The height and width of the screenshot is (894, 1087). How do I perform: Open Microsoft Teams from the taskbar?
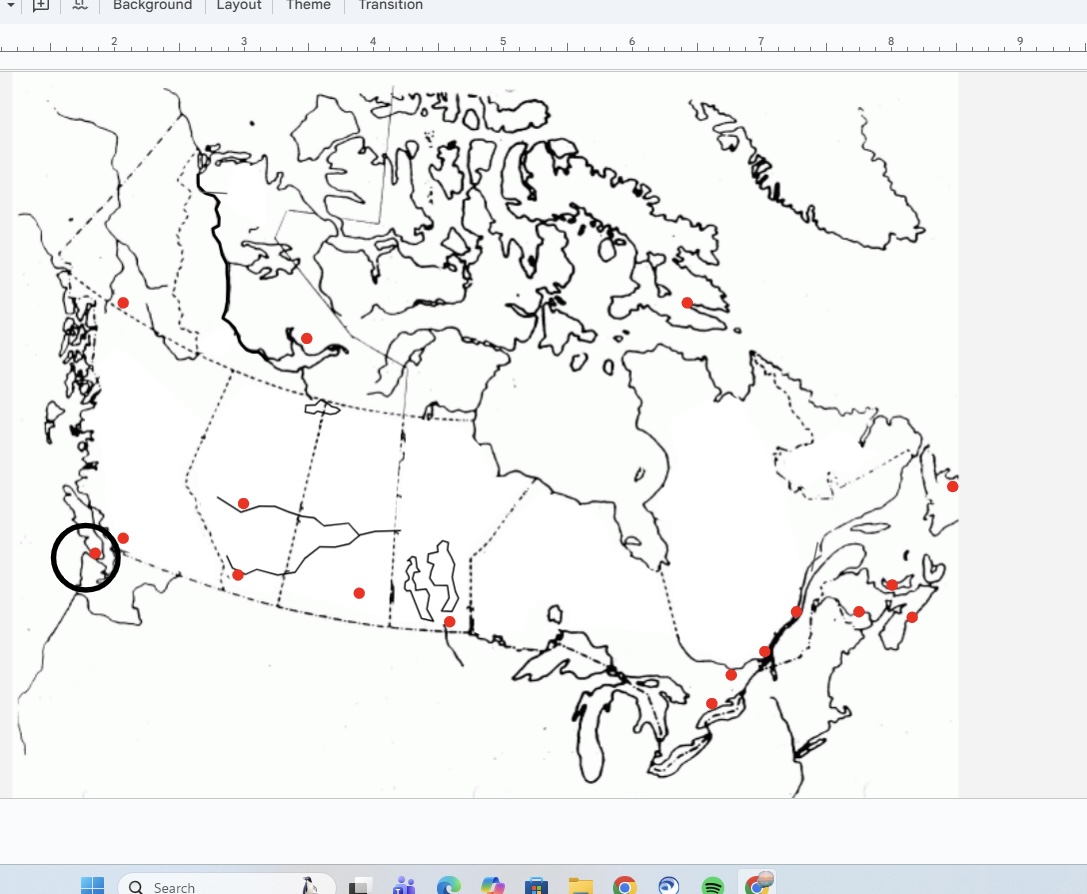[x=404, y=885]
